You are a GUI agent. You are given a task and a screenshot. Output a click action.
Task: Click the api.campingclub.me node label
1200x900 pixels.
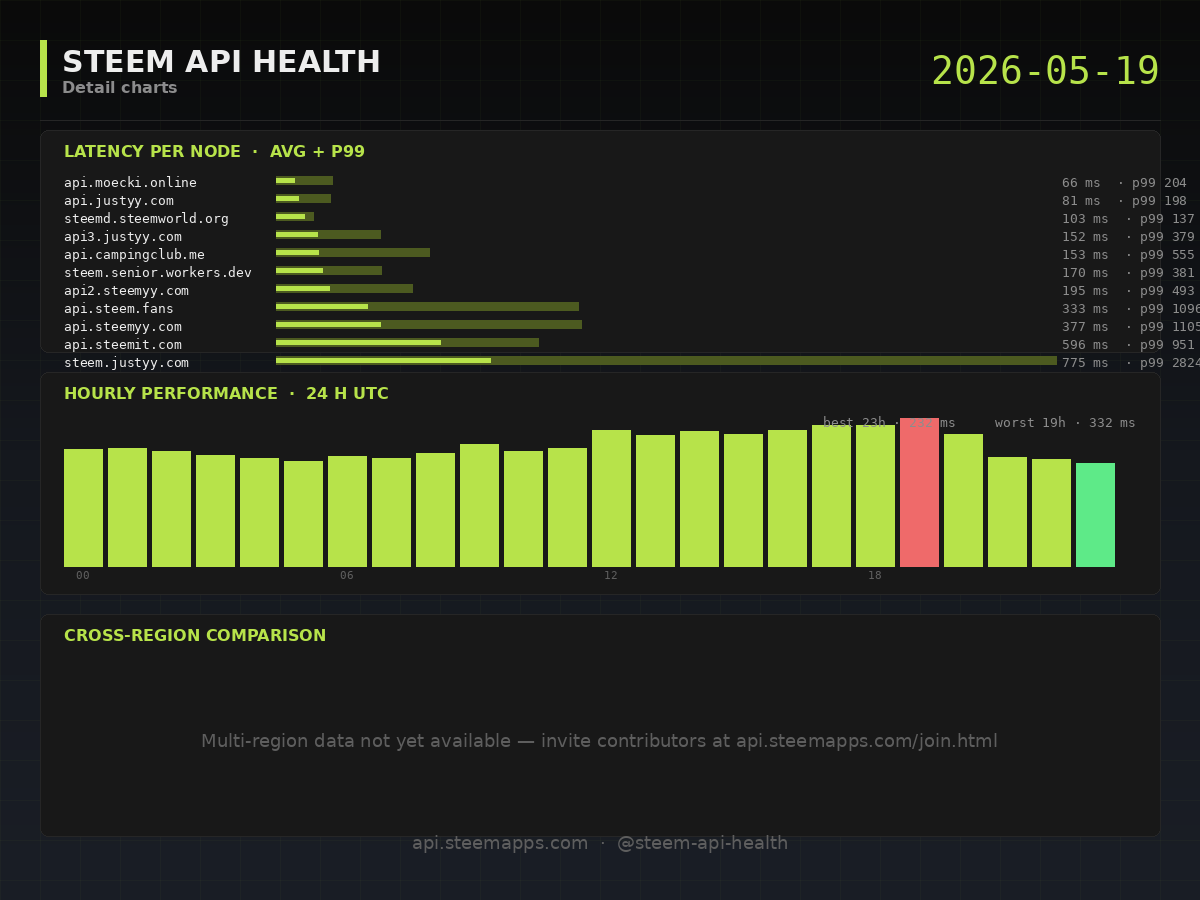click(134, 255)
